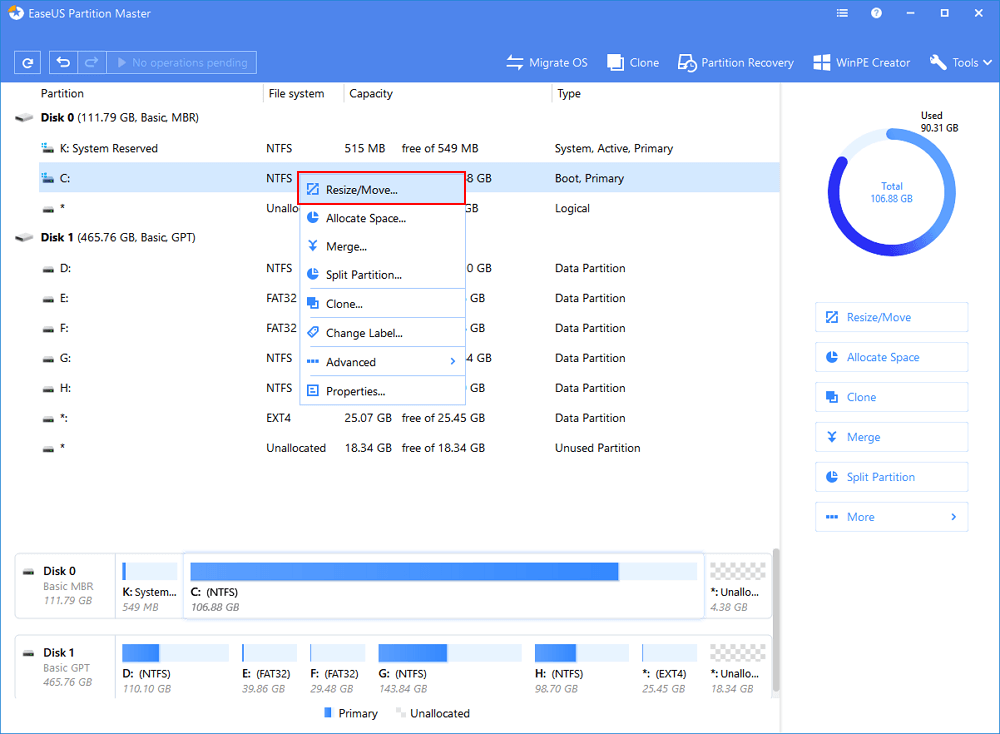1000x734 pixels.
Task: Select 4.38 GB unallocated block on Disk 0
Action: [737, 587]
